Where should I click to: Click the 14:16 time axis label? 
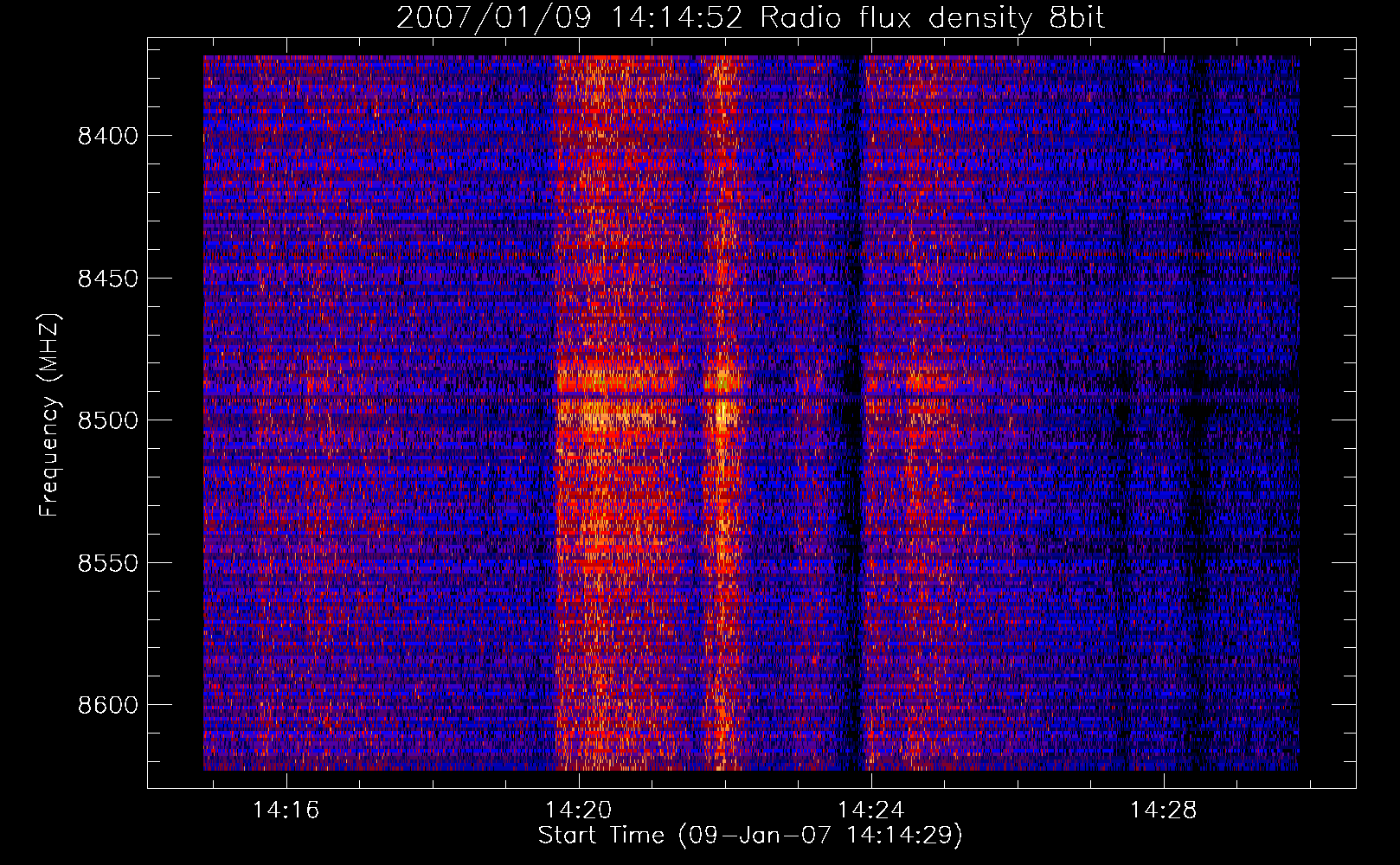coord(286,811)
